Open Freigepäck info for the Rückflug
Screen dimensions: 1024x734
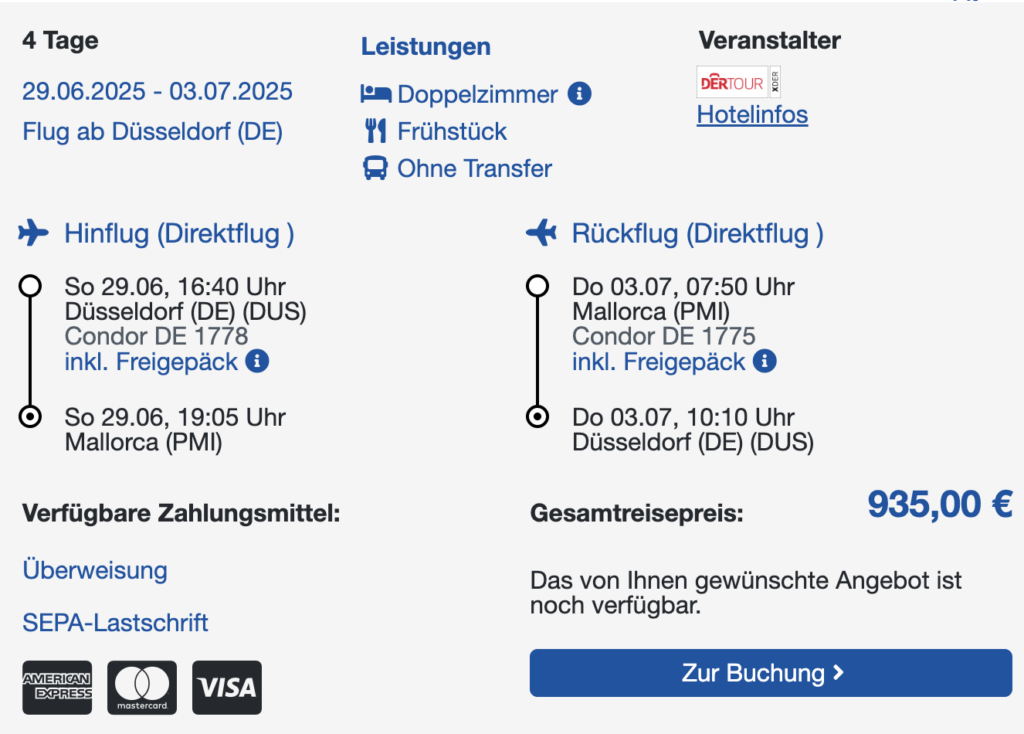765,360
